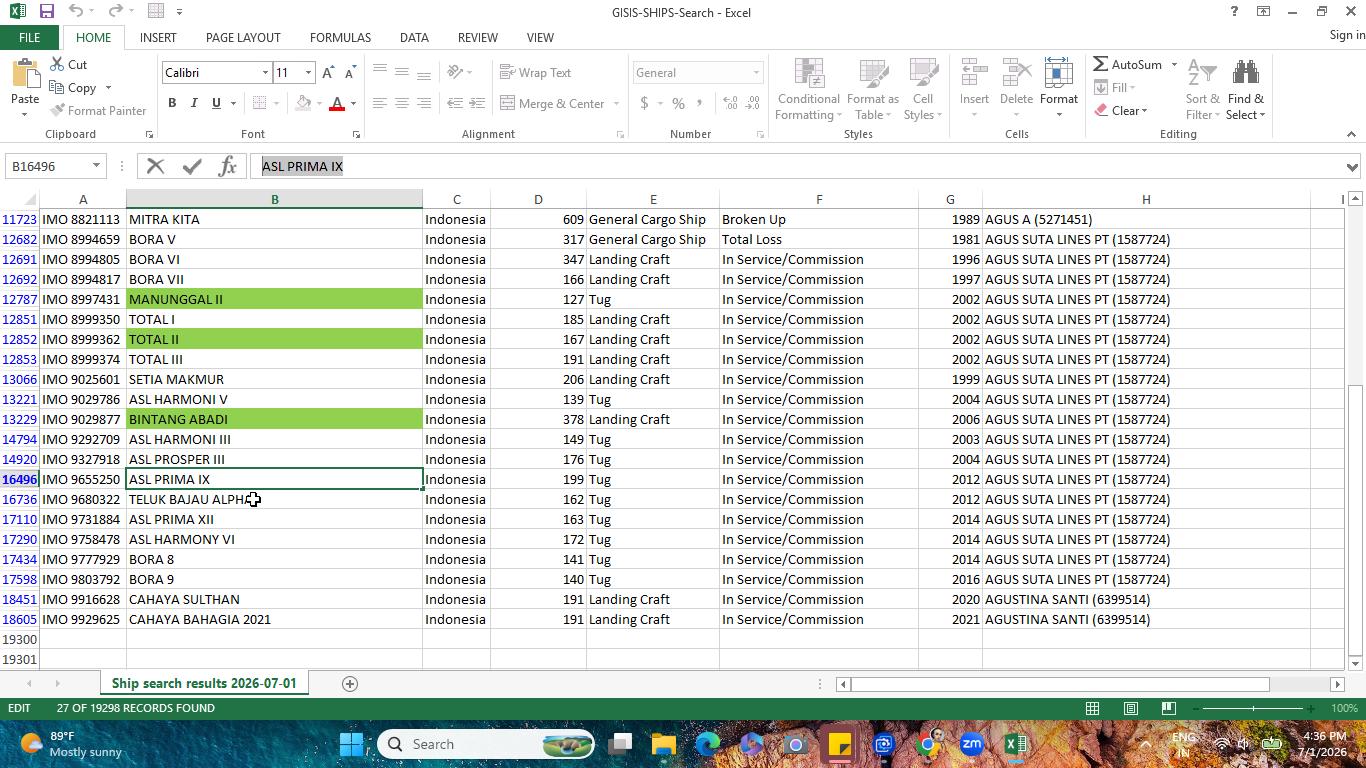
Task: Confirm the cell entry with the checkmark icon
Action: click(192, 166)
